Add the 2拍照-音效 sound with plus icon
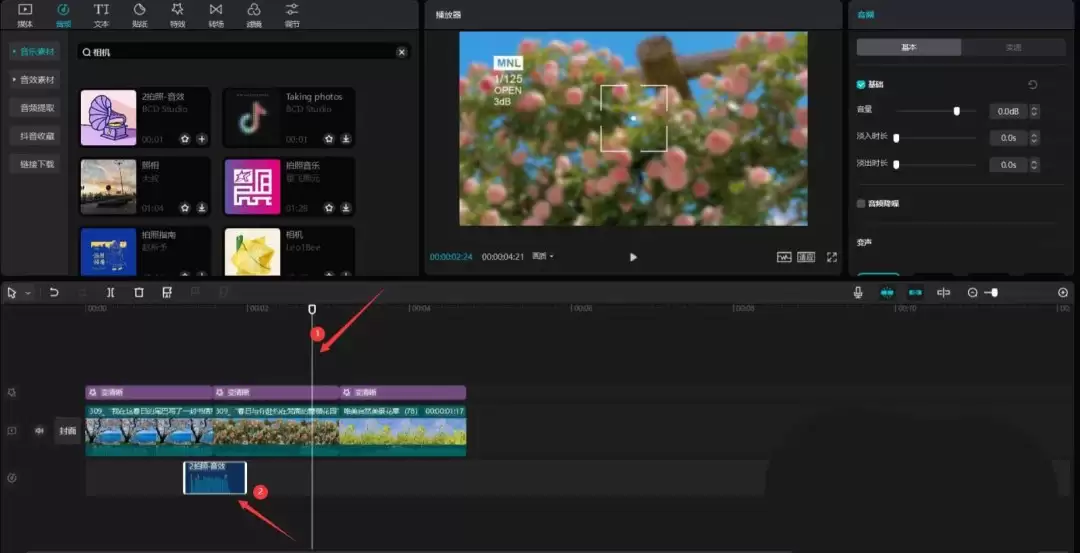The height and width of the screenshot is (553, 1080). click(x=201, y=139)
